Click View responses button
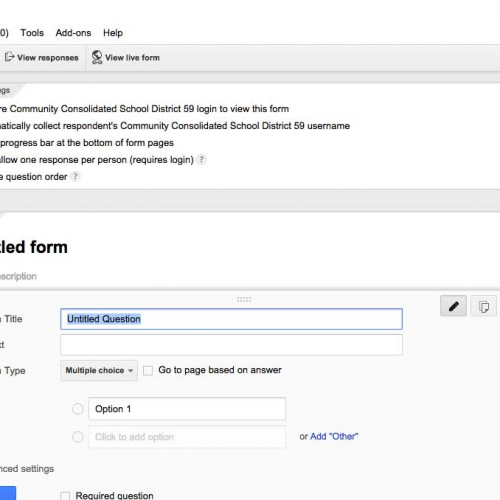 point(42,58)
